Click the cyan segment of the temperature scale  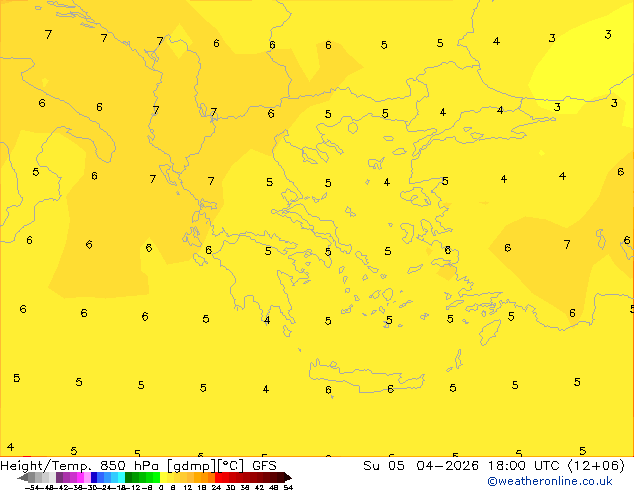coord(121,477)
